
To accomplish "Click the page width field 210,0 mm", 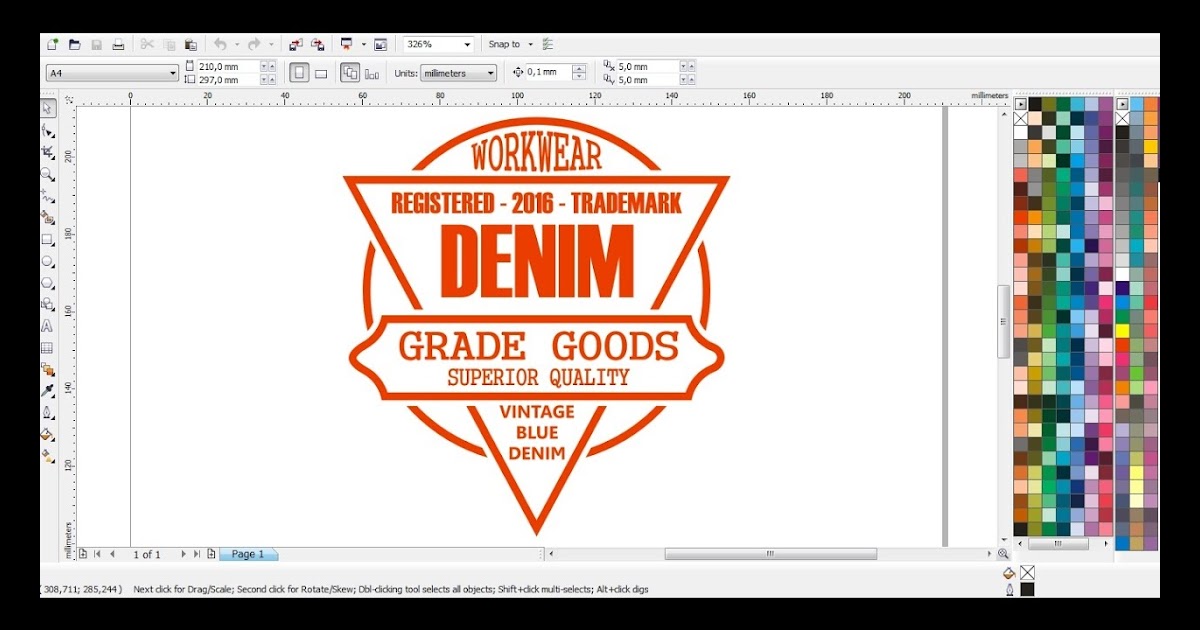I will [x=228, y=66].
